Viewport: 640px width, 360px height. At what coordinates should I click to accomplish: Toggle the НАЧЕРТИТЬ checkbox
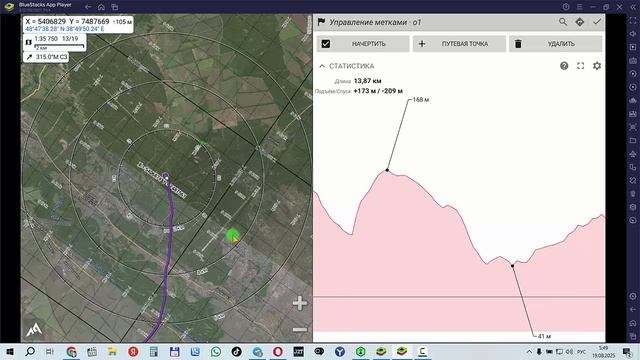326,44
